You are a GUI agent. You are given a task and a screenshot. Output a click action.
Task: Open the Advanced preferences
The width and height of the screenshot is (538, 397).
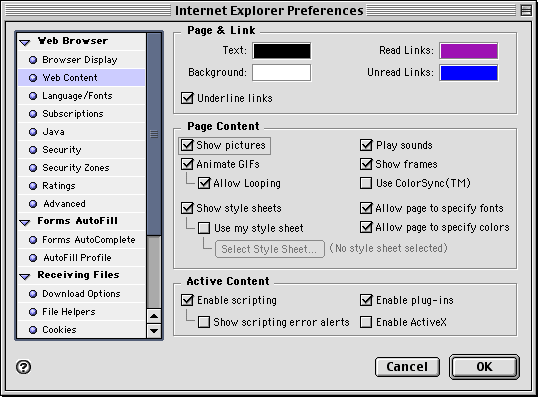82,204
